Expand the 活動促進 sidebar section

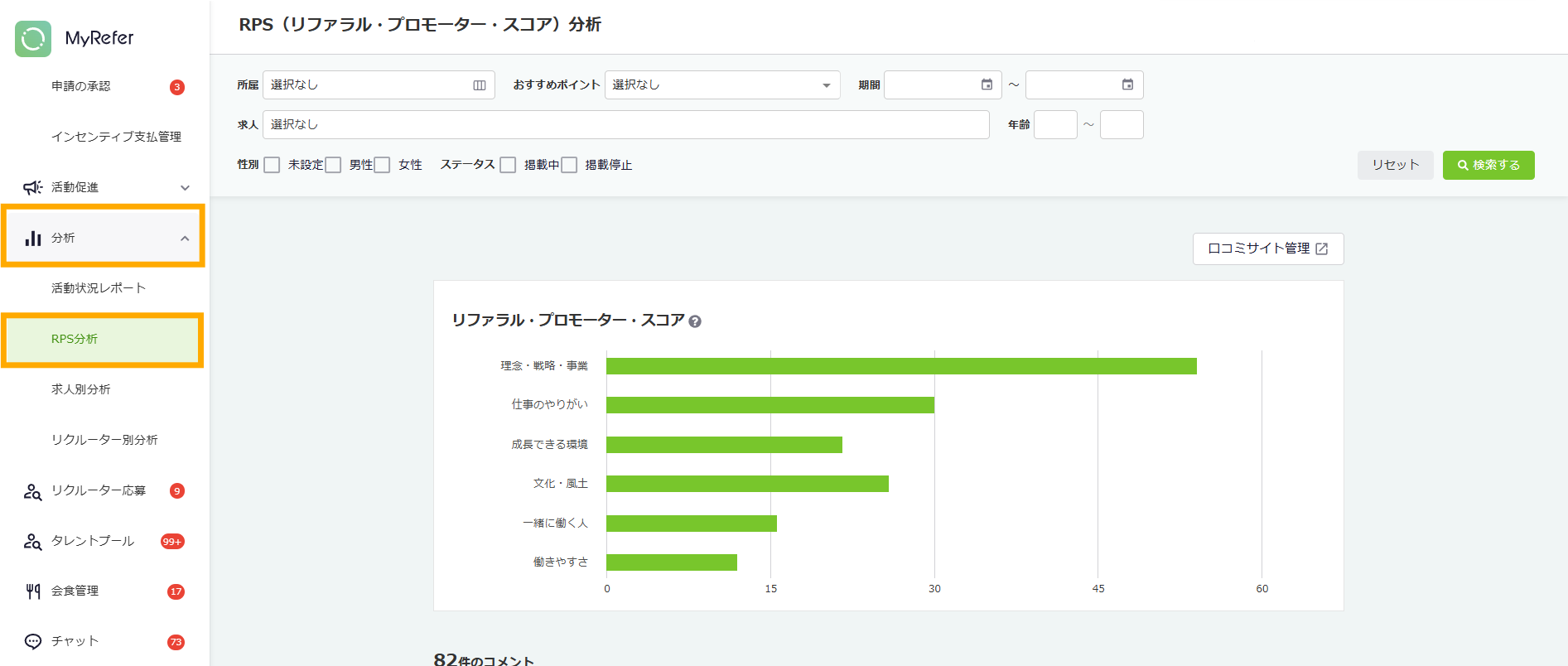coord(185,187)
